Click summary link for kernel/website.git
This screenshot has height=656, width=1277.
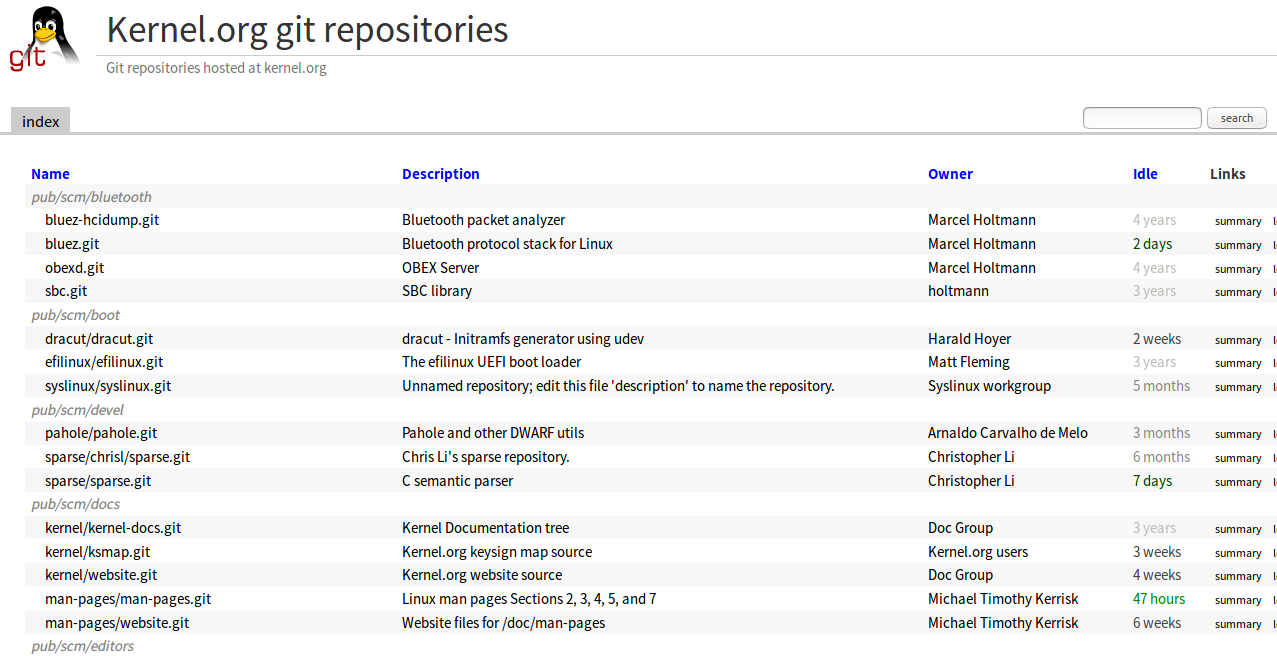(x=1238, y=576)
